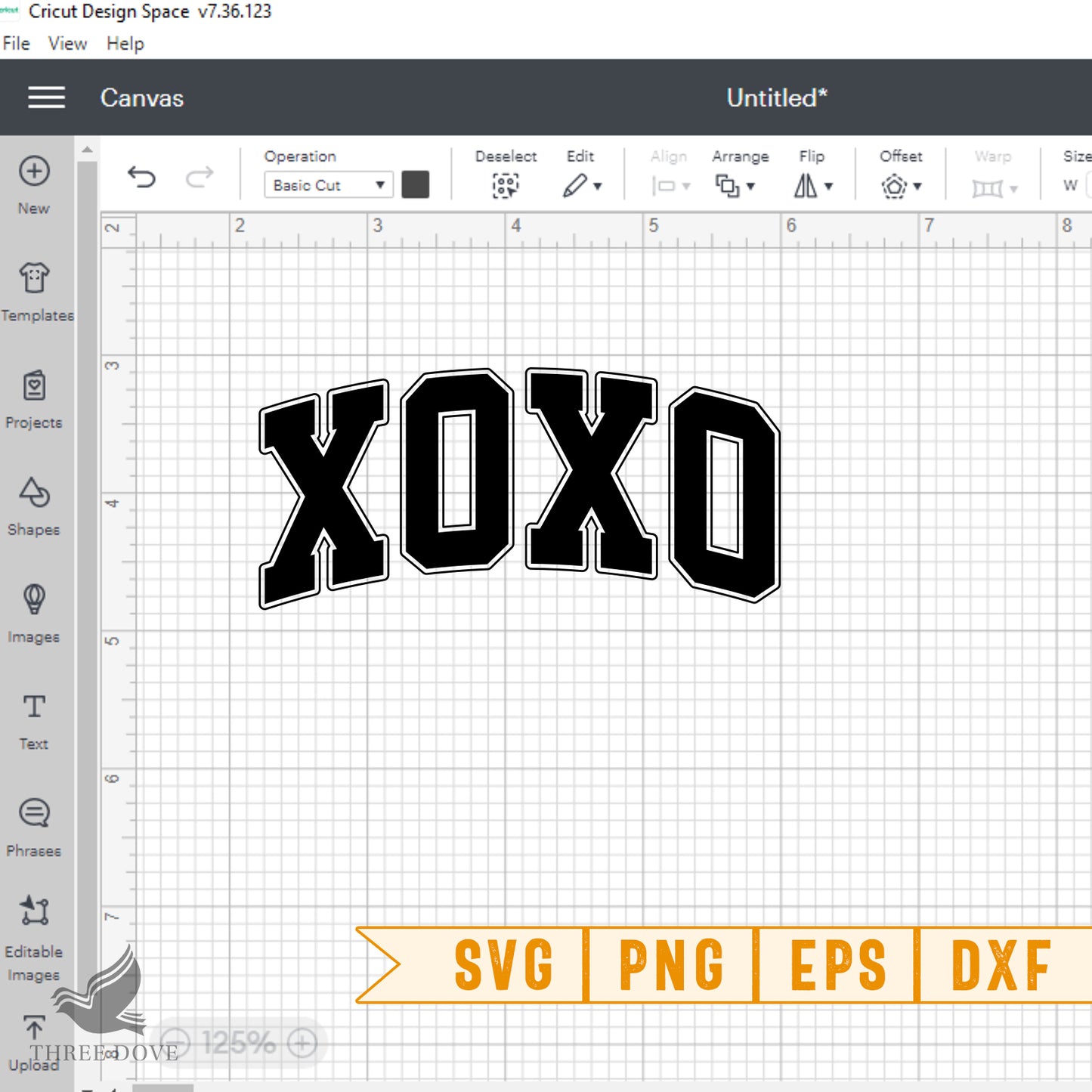The image size is (1092, 1092).
Task: Open the hamburger main menu
Action: point(46,97)
